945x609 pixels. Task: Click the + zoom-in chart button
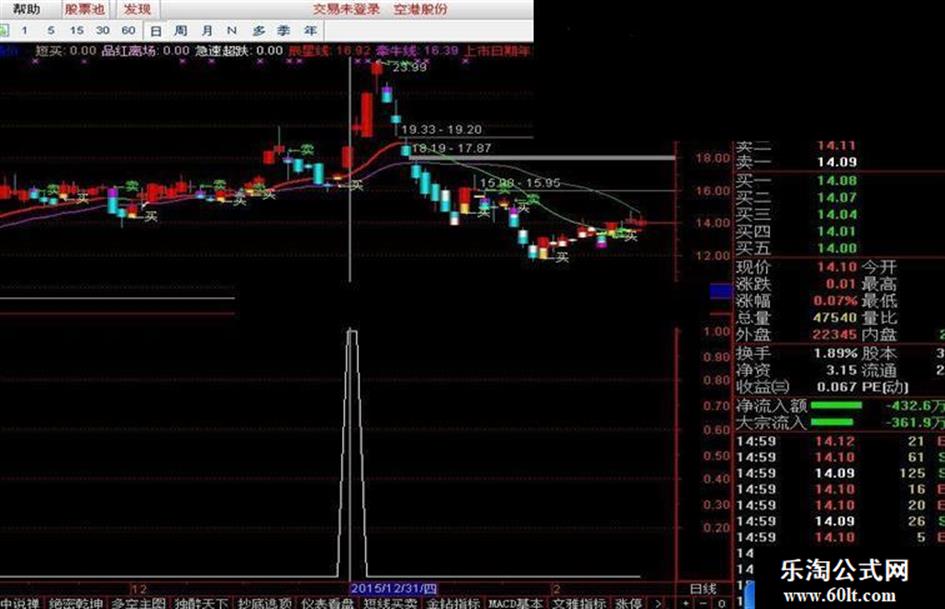pyautogui.click(x=686, y=602)
